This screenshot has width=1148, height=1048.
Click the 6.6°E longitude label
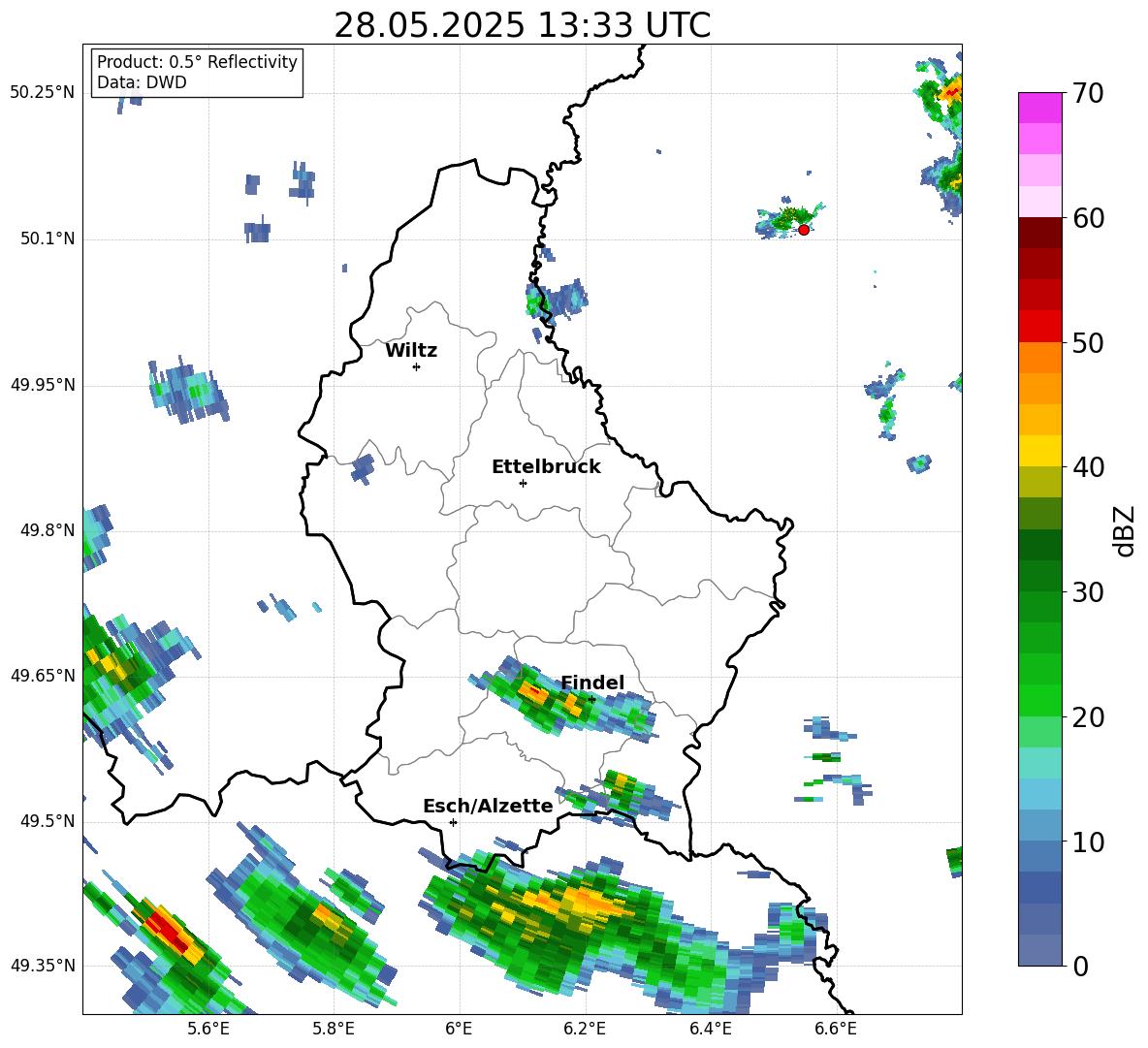pos(836,1029)
